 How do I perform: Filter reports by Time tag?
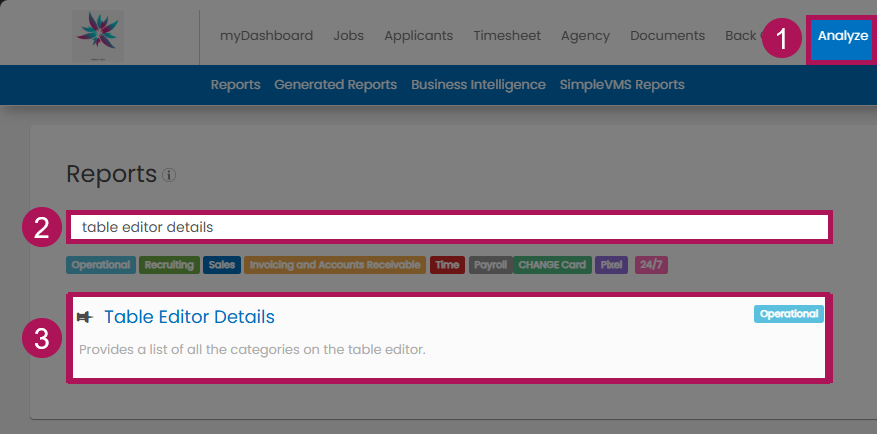click(x=447, y=265)
